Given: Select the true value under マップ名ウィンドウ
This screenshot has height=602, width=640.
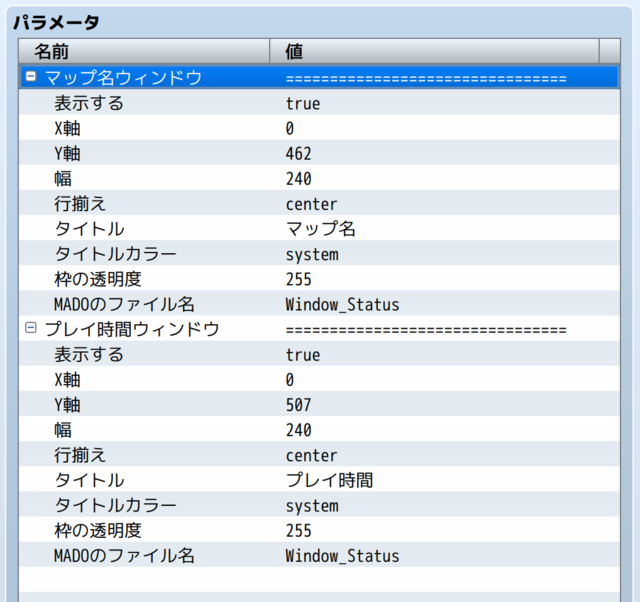Looking at the screenshot, I should coord(303,103).
